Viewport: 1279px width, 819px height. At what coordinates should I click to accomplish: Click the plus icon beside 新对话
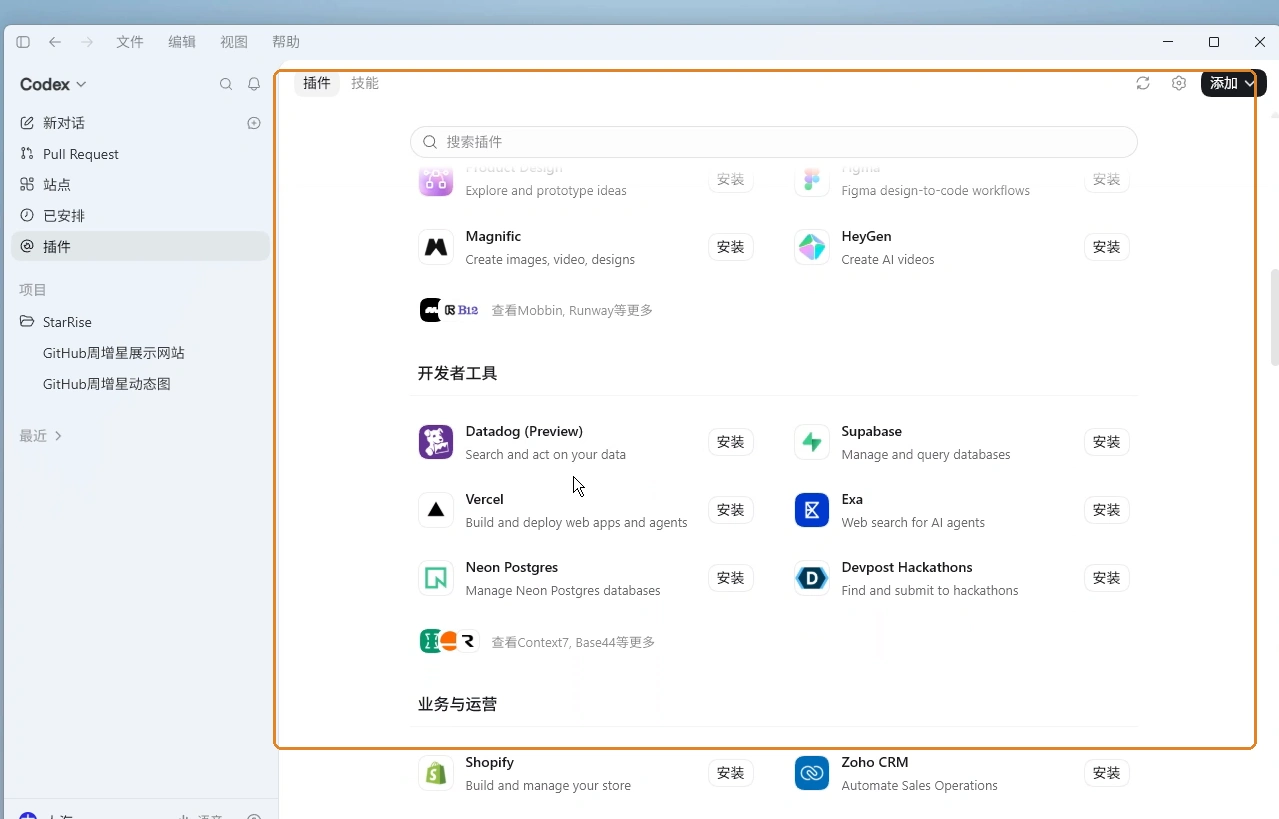[x=254, y=123]
